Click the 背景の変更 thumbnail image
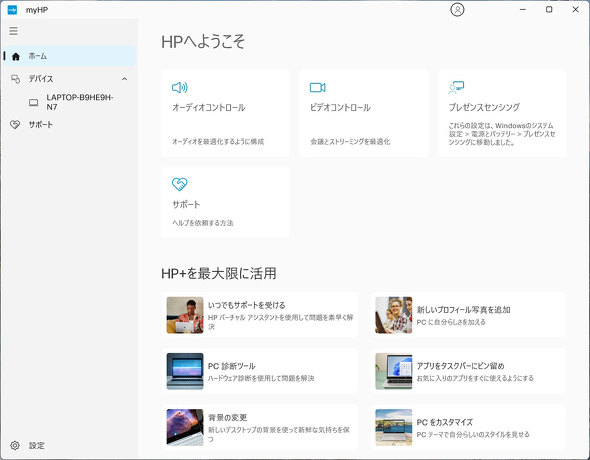590x460 pixels. (185, 427)
